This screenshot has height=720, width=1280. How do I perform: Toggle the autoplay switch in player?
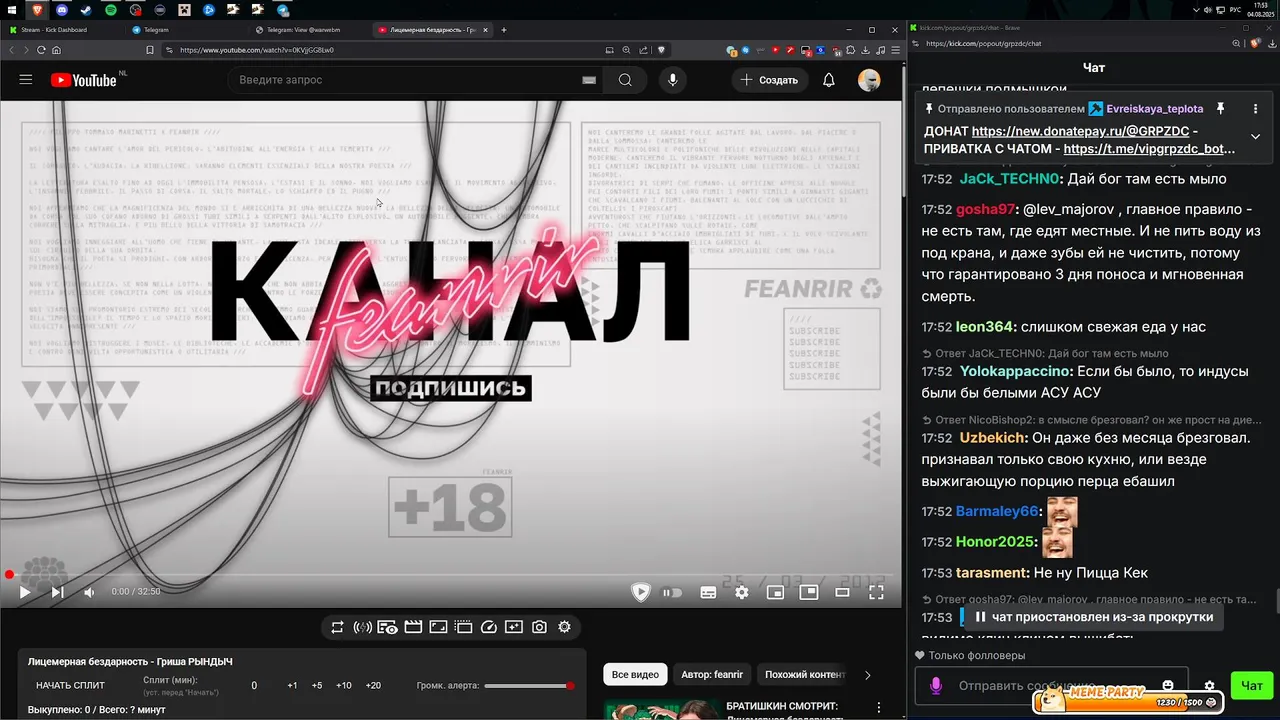pos(672,592)
